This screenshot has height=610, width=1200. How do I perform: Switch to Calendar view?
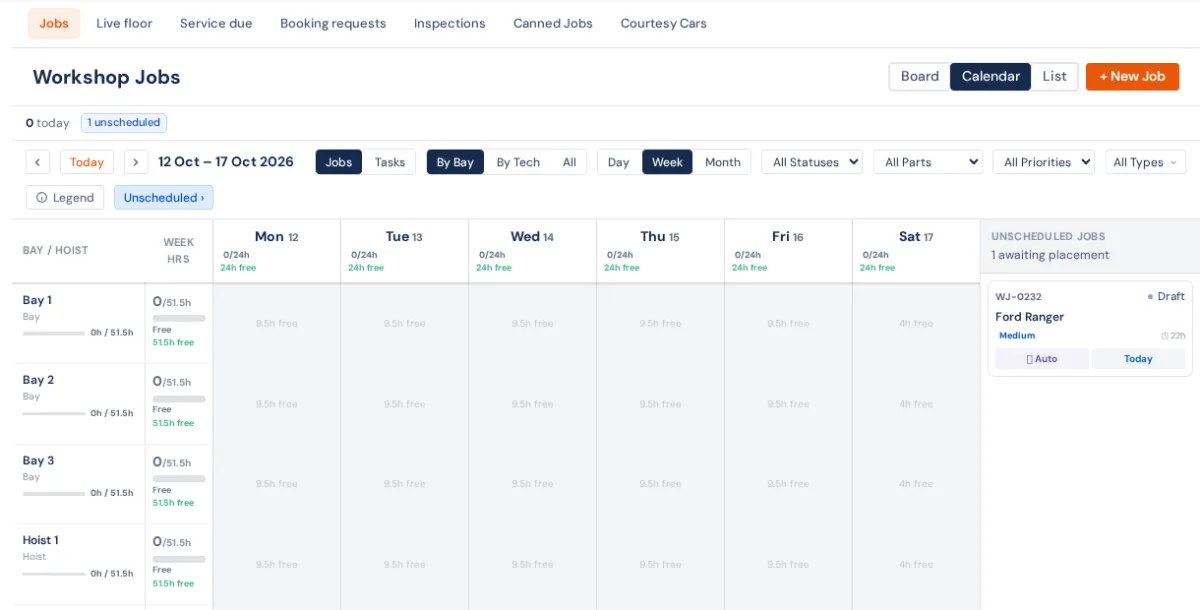[990, 77]
